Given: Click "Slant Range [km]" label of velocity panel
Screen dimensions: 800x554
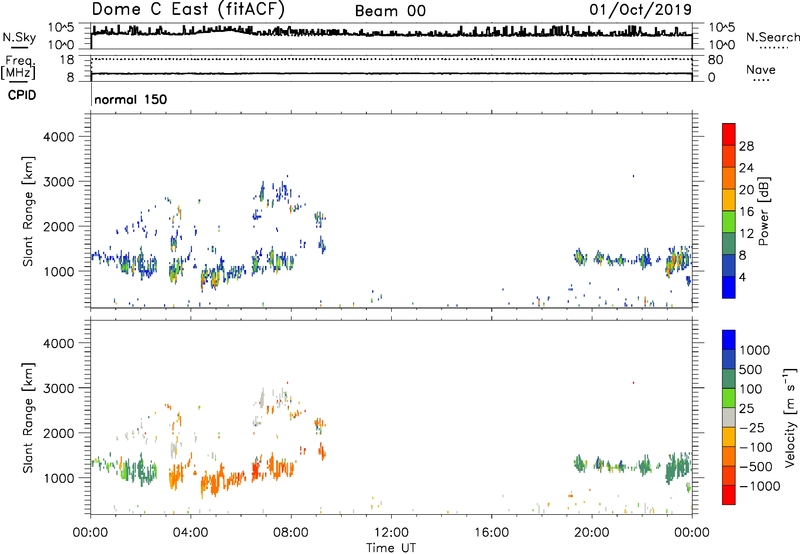Looking at the screenshot, I should click(28, 418).
